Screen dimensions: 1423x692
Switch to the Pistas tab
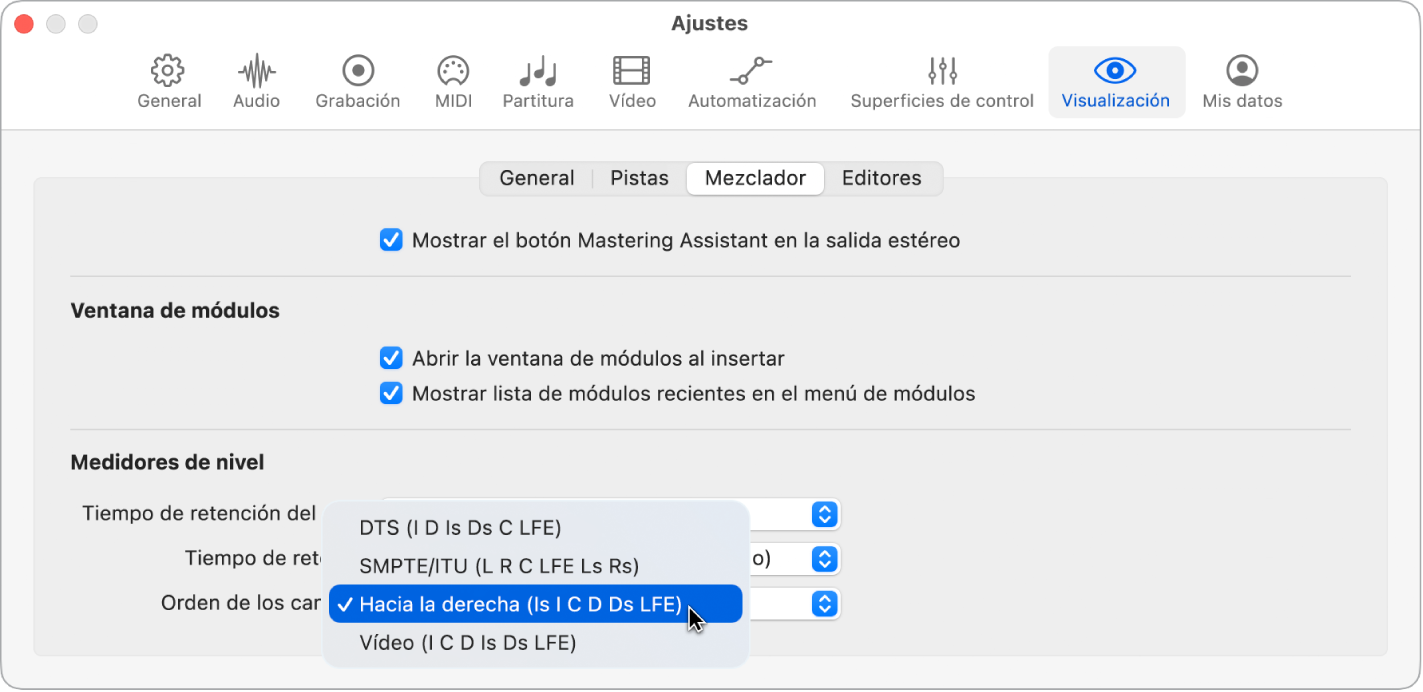pyautogui.click(x=639, y=178)
